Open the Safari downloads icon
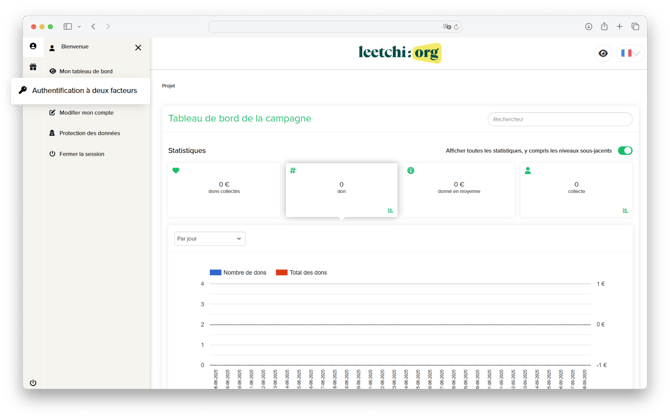Screen dimensions: 670x420 588,26
